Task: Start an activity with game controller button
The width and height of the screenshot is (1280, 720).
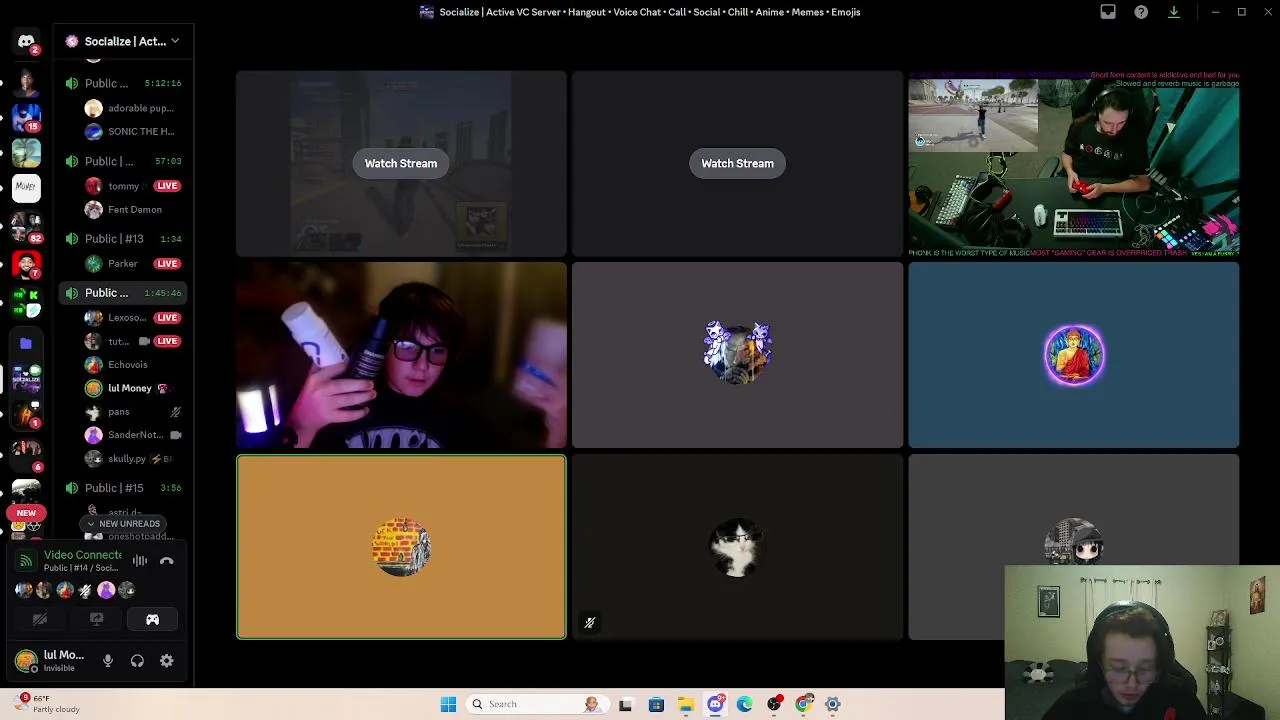Action: pos(152,620)
